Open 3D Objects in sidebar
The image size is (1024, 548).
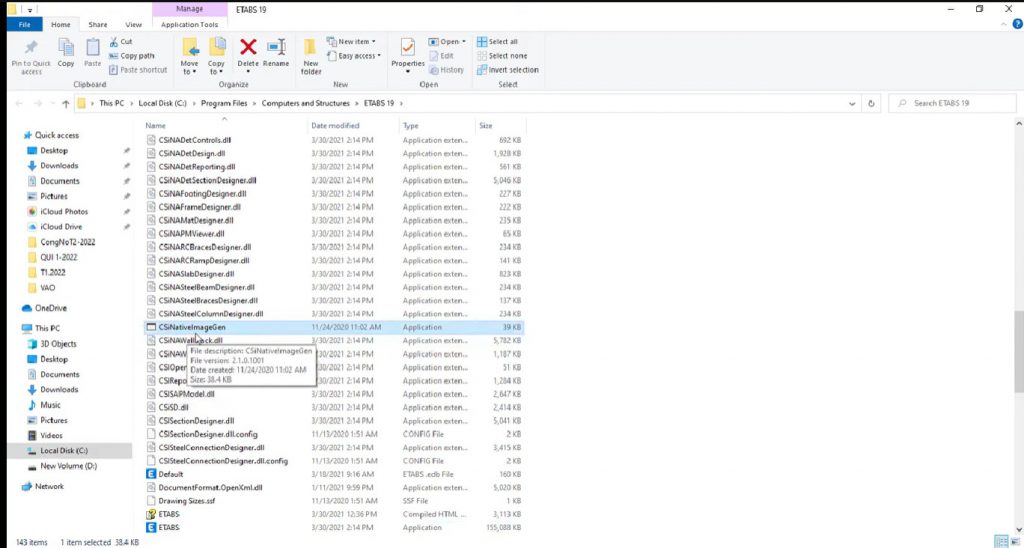click(58, 344)
